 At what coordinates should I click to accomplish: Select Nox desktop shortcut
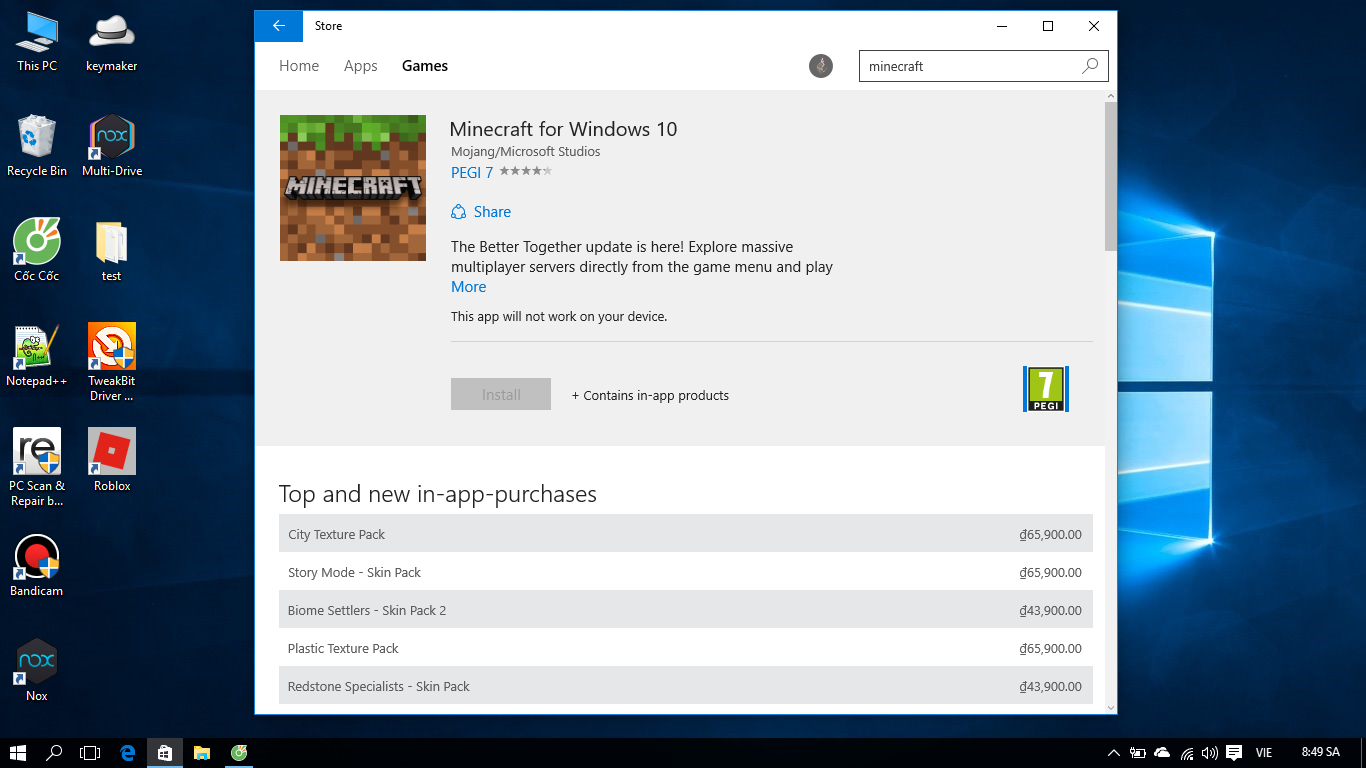(x=37, y=672)
